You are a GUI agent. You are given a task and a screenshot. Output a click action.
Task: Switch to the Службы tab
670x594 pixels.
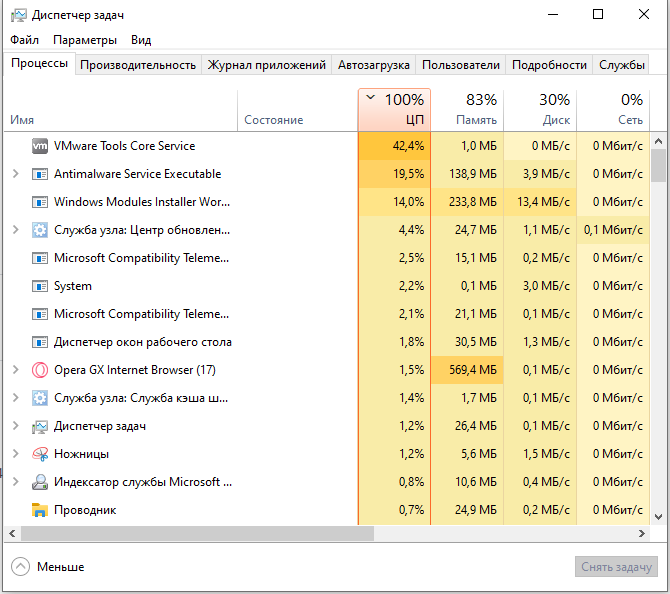(x=621, y=65)
